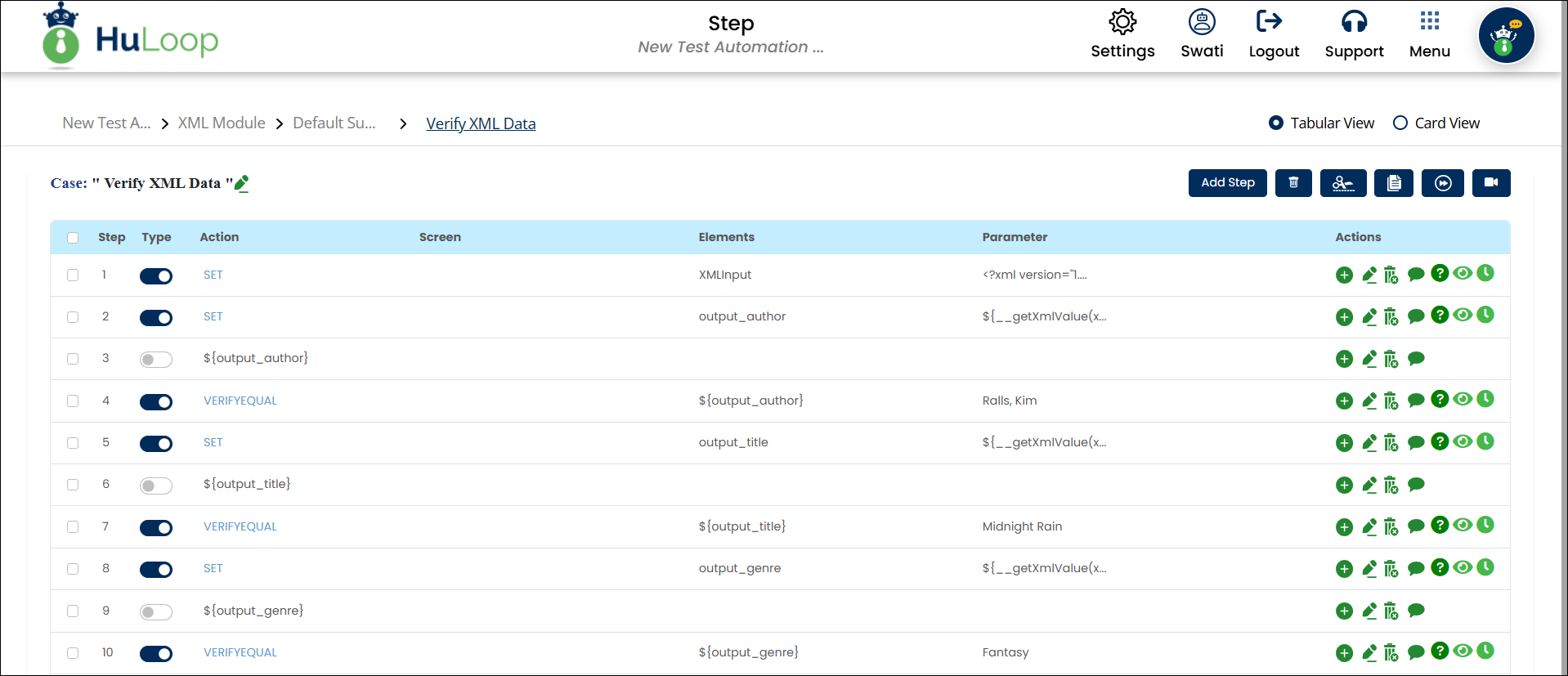Click the VERIFYEQUAL action in step 4

coord(240,401)
